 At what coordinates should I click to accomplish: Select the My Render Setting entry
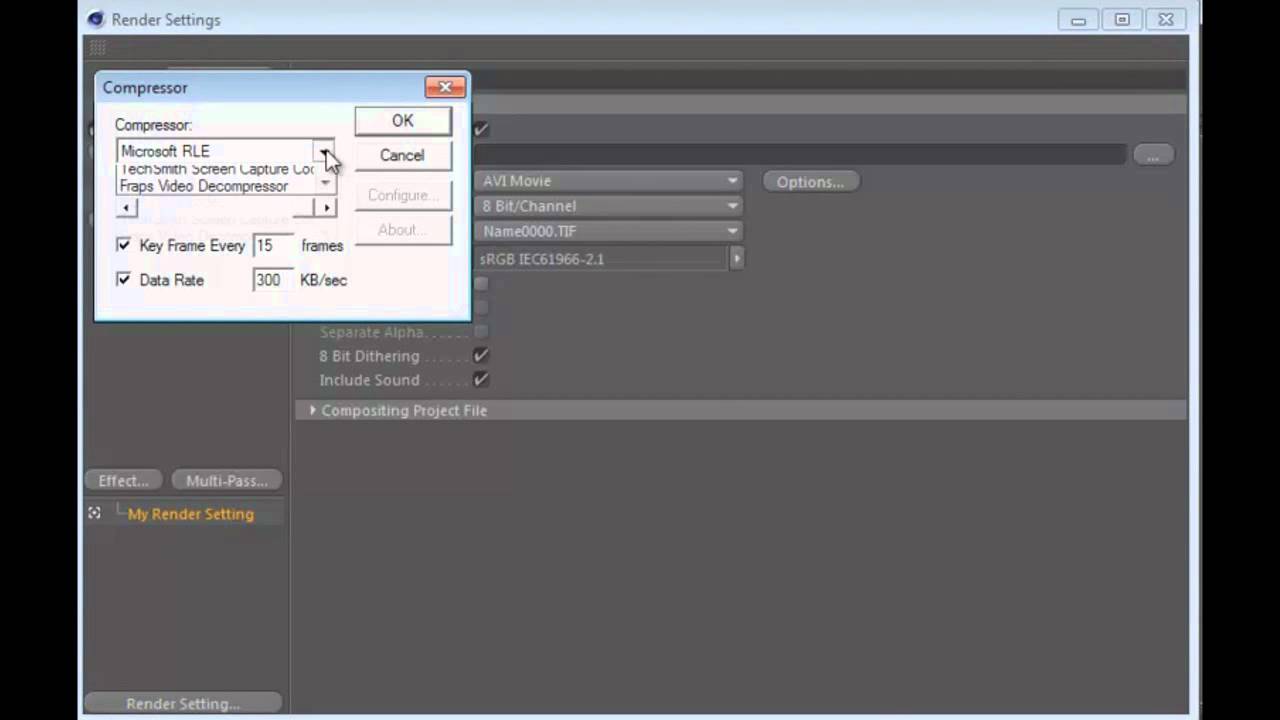click(191, 514)
